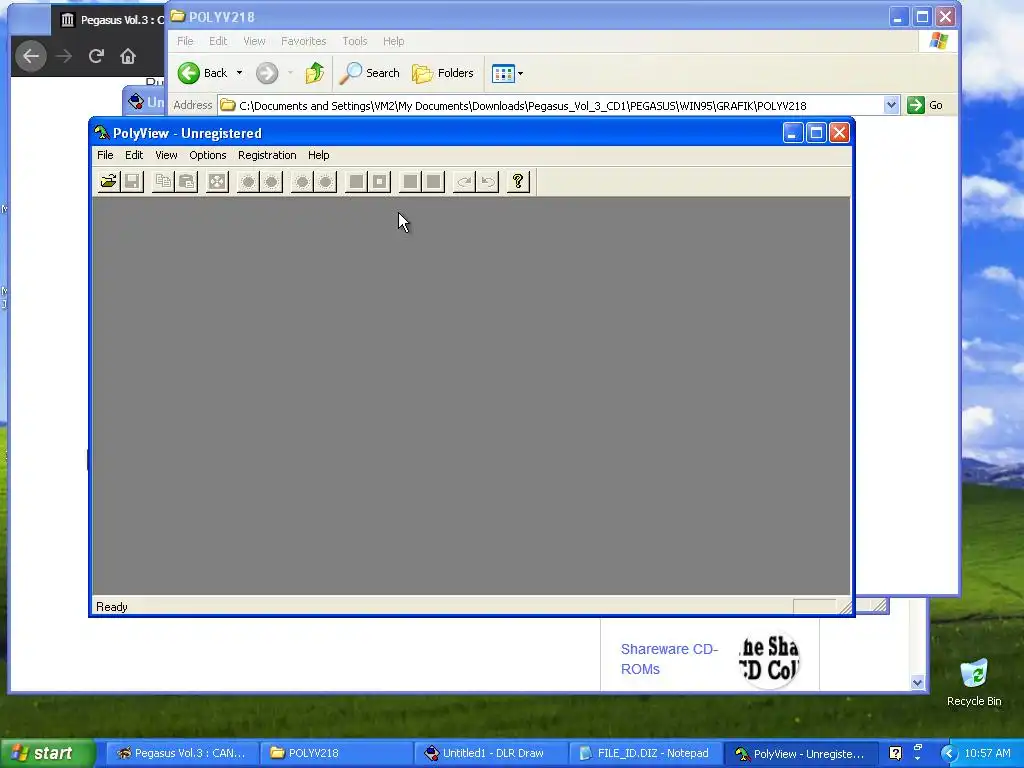Click the browser forward arrow button

[x=64, y=56]
